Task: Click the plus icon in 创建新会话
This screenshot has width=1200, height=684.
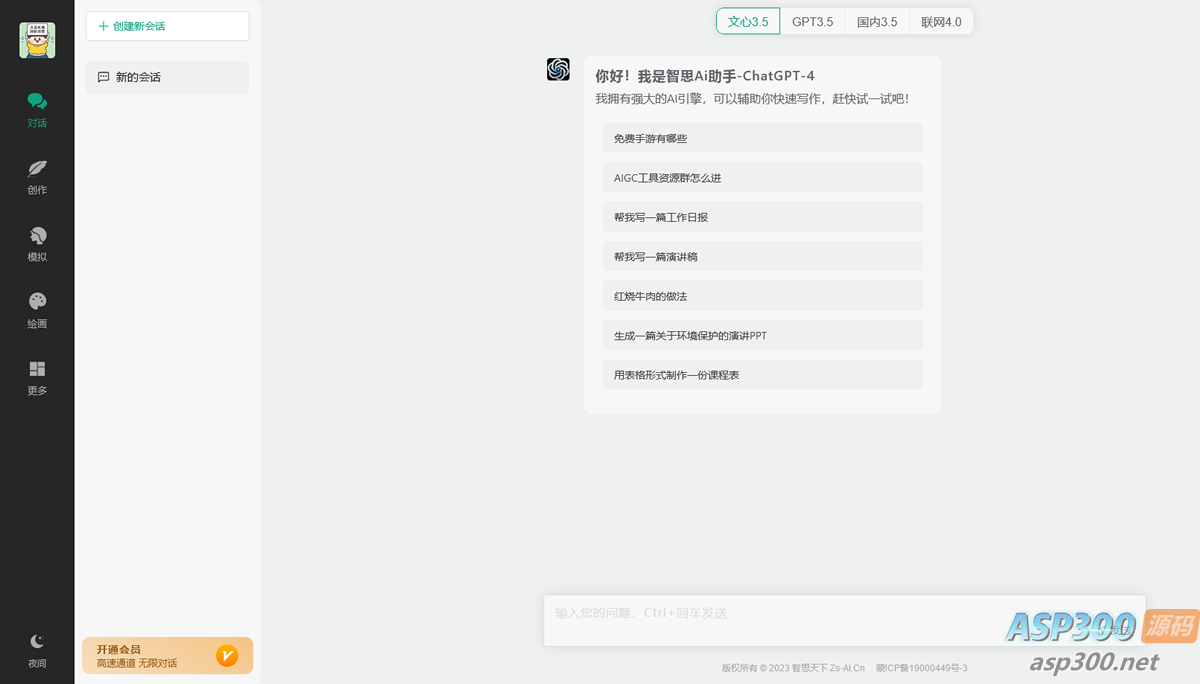Action: tap(103, 26)
